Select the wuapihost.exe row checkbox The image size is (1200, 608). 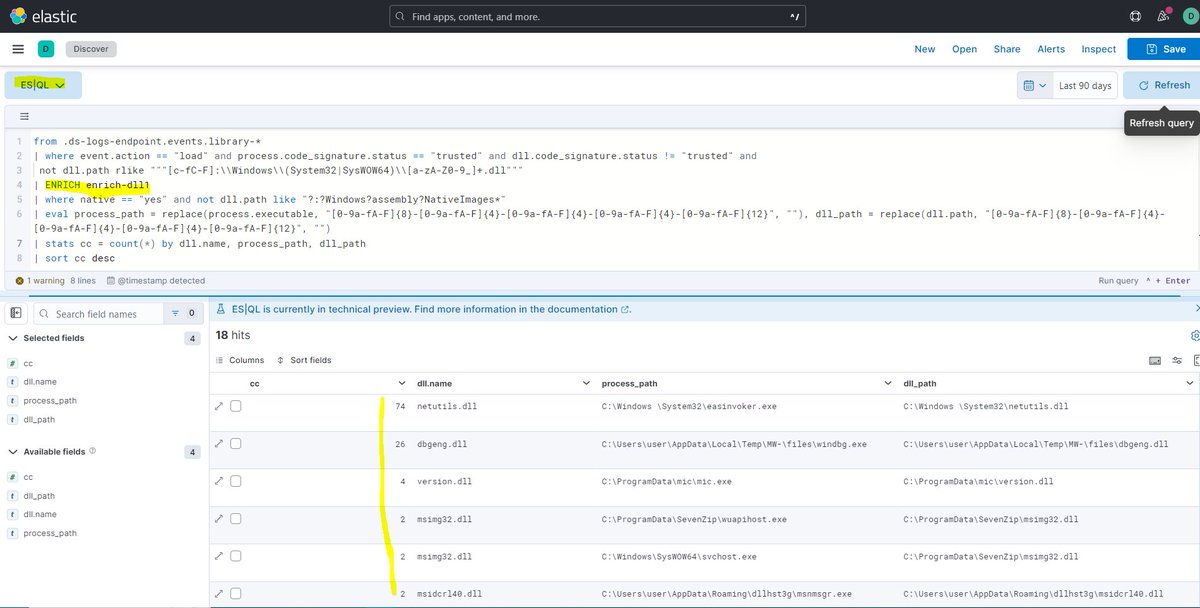coord(236,519)
